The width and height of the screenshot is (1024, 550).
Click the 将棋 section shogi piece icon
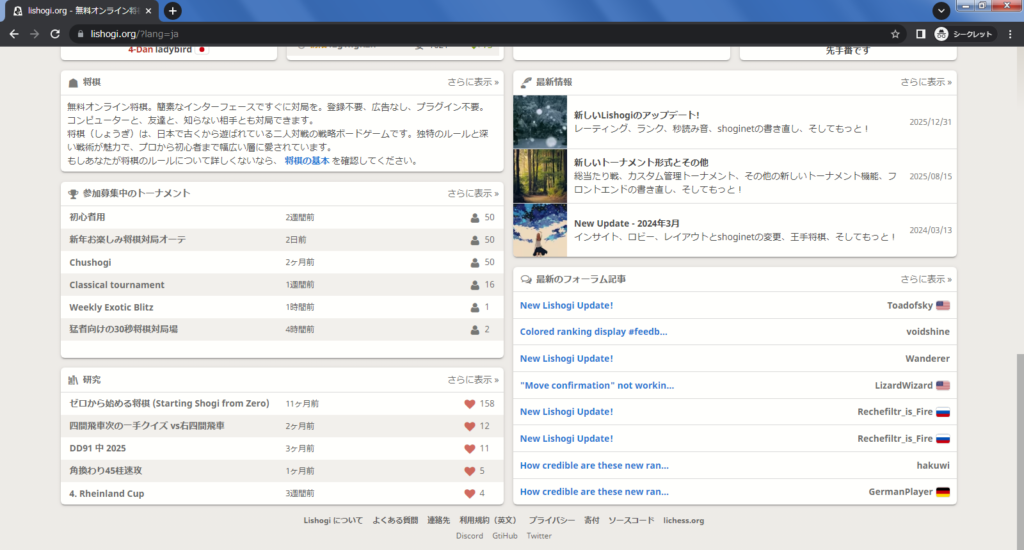pos(73,82)
